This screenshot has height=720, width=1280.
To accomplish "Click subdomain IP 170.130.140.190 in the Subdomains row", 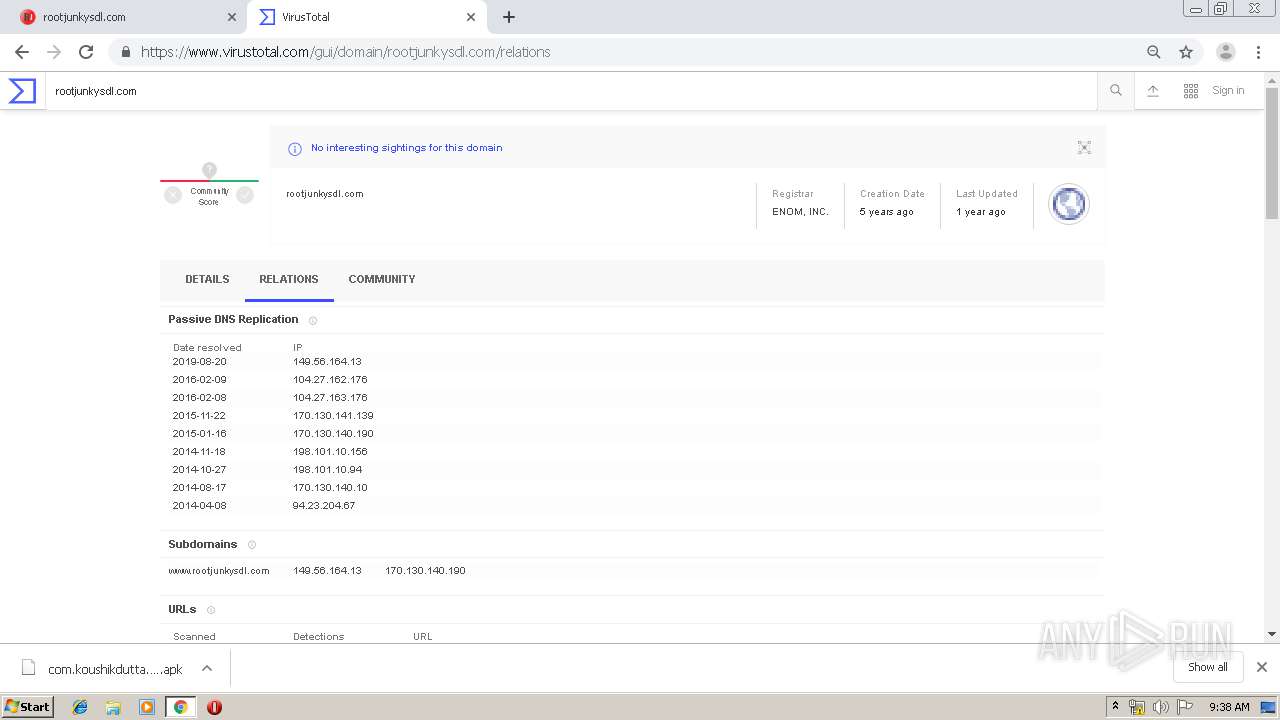I will (425, 571).
